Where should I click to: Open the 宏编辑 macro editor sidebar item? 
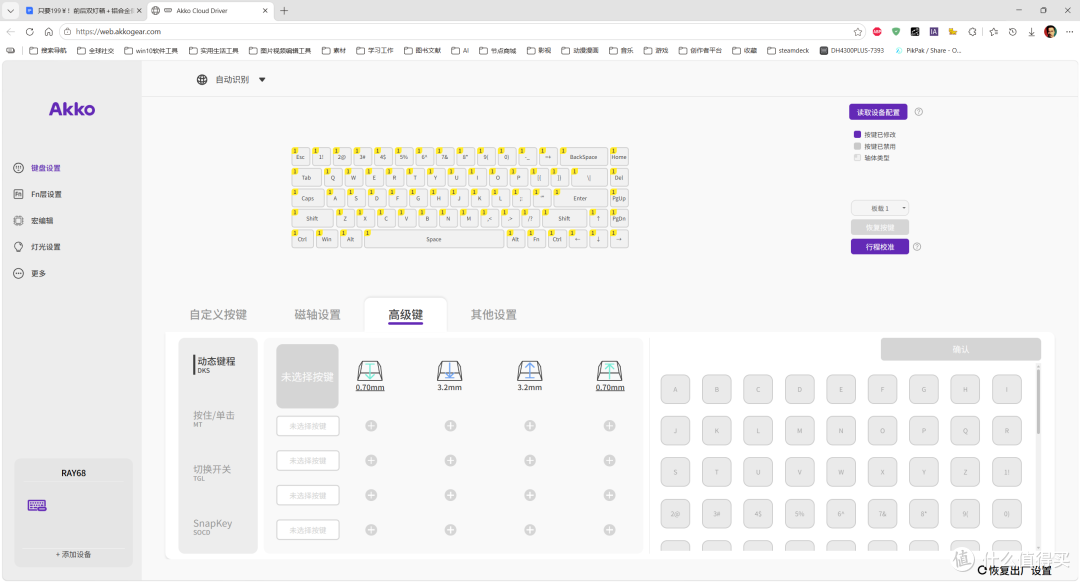[33, 221]
